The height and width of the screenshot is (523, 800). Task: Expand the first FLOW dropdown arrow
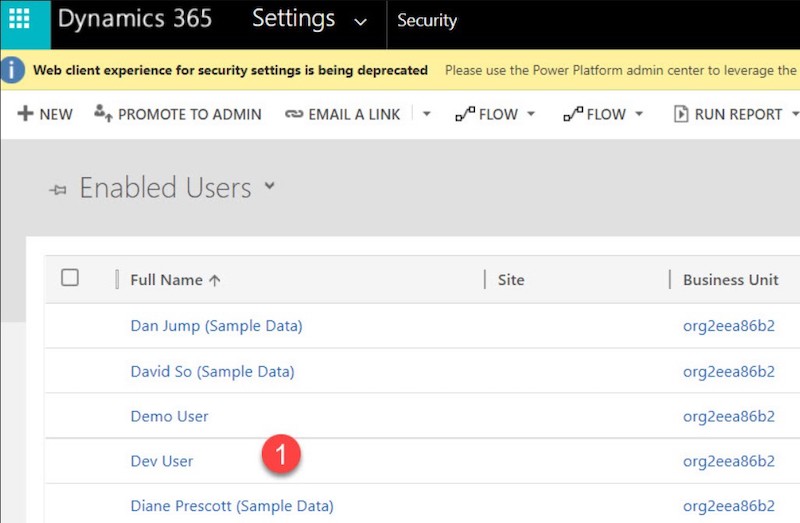click(x=531, y=113)
